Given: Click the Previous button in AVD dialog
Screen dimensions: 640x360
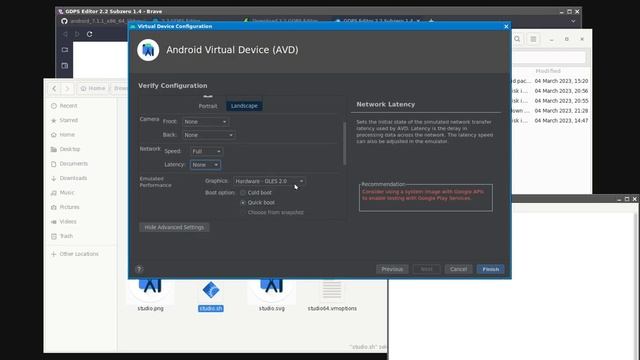Looking at the screenshot, I should 392,269.
